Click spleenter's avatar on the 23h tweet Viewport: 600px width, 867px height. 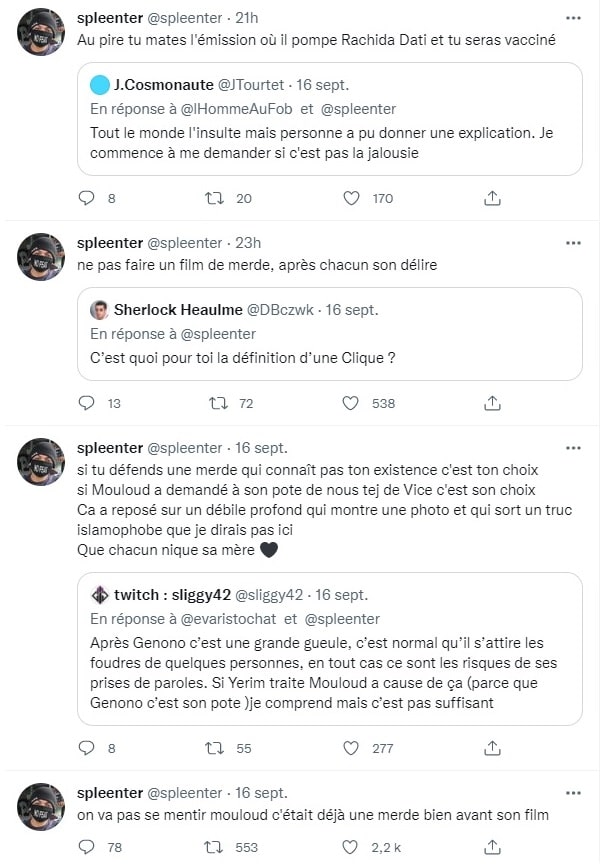(41, 257)
